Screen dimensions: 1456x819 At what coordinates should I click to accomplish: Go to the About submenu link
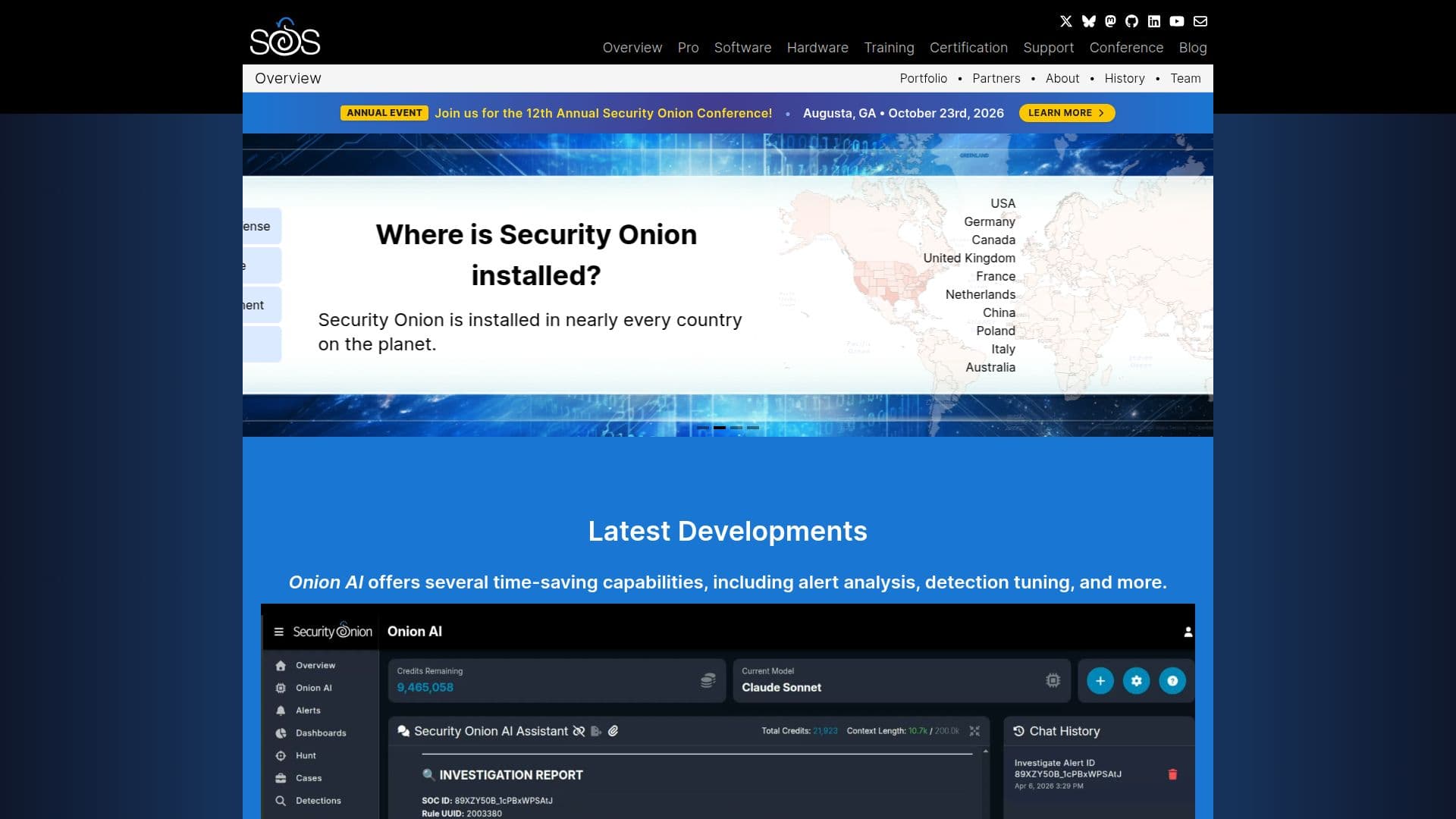tap(1062, 78)
